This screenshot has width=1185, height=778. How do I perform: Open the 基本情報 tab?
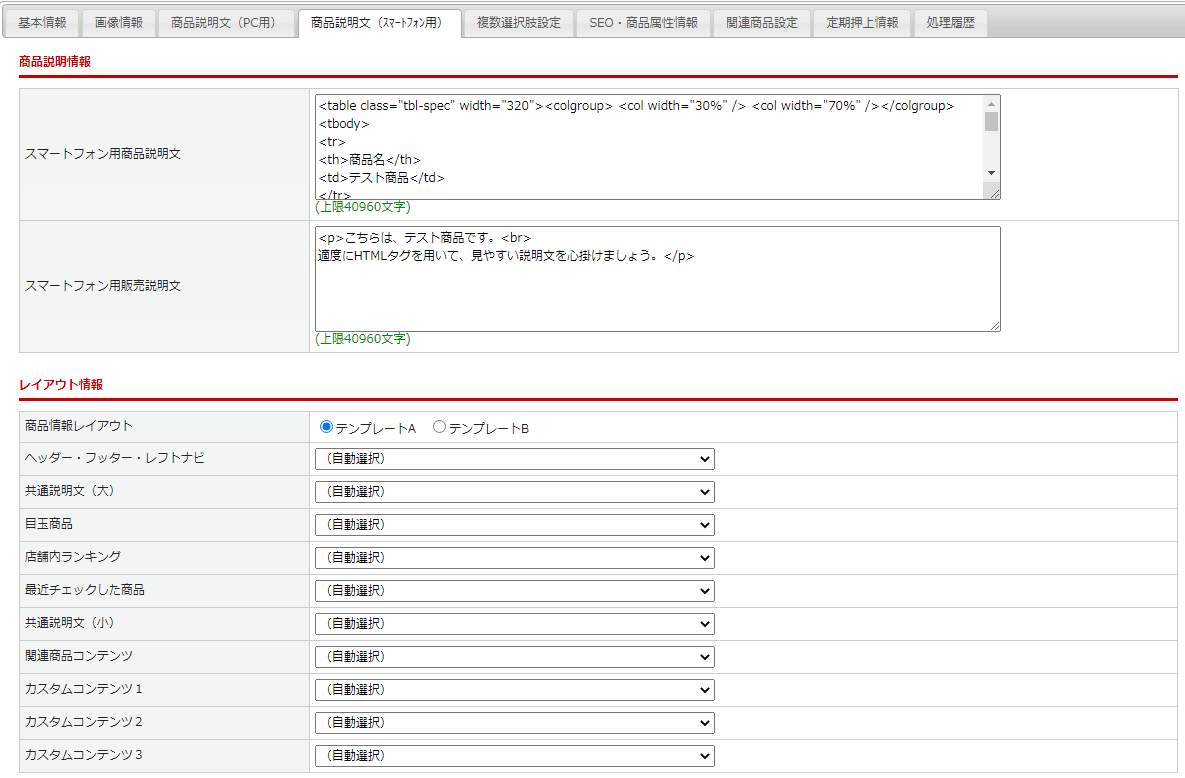(42, 23)
